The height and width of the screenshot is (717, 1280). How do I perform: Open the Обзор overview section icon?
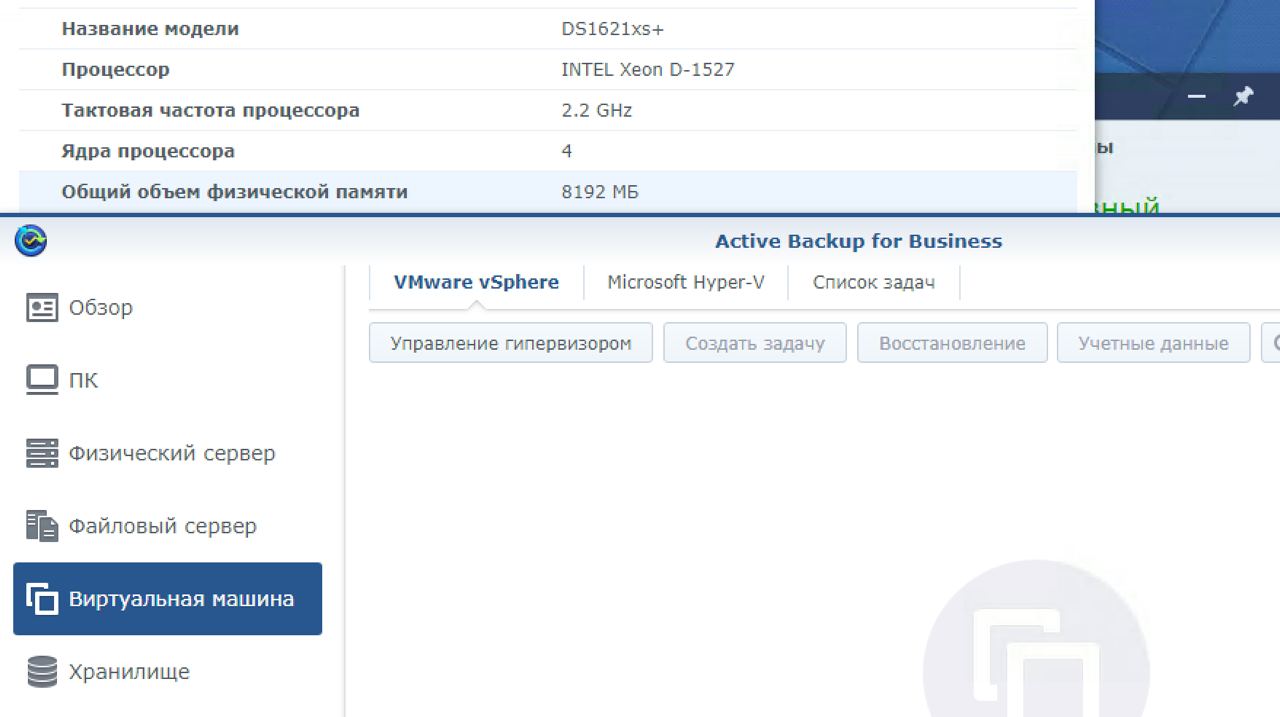pos(42,308)
